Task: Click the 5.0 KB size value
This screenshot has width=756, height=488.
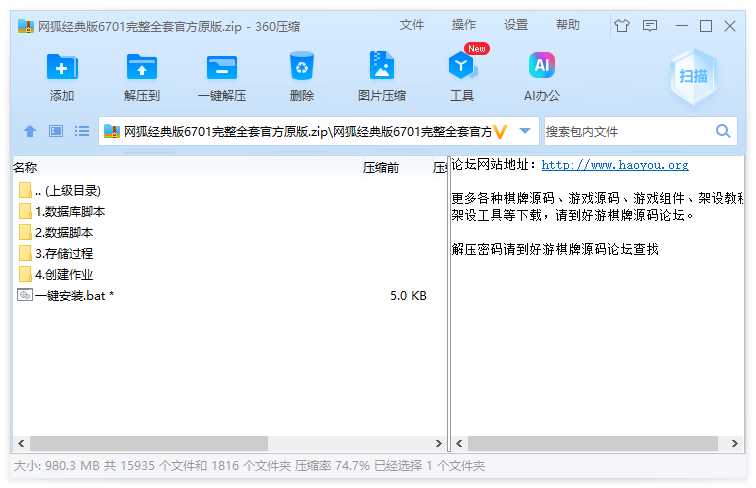Action: [x=408, y=296]
